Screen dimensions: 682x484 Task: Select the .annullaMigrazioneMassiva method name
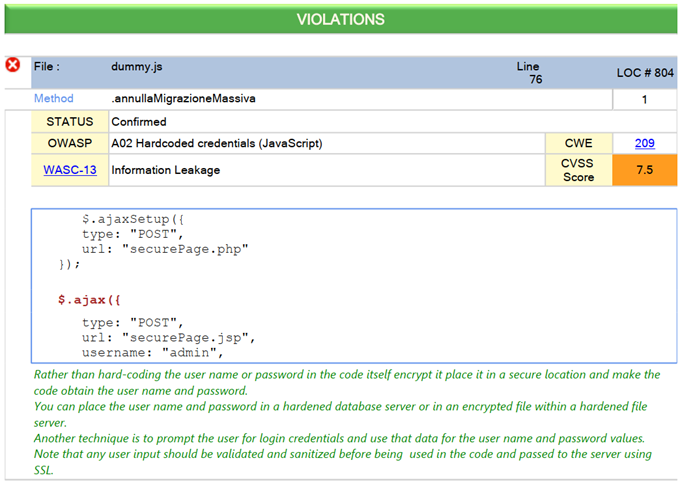click(x=183, y=98)
